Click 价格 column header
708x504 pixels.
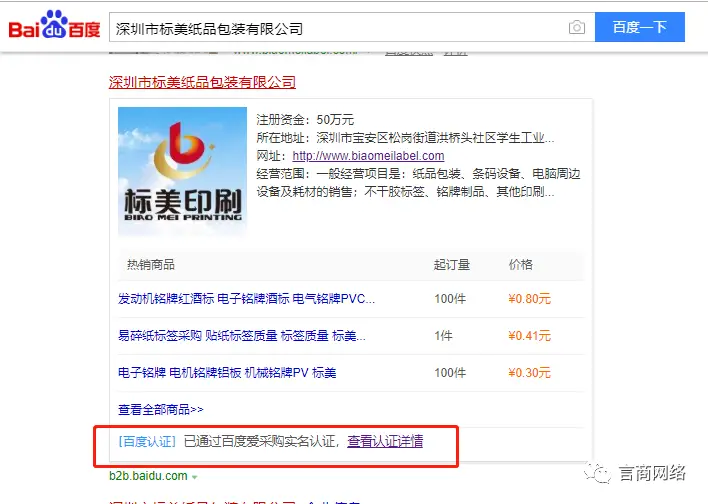(521, 265)
